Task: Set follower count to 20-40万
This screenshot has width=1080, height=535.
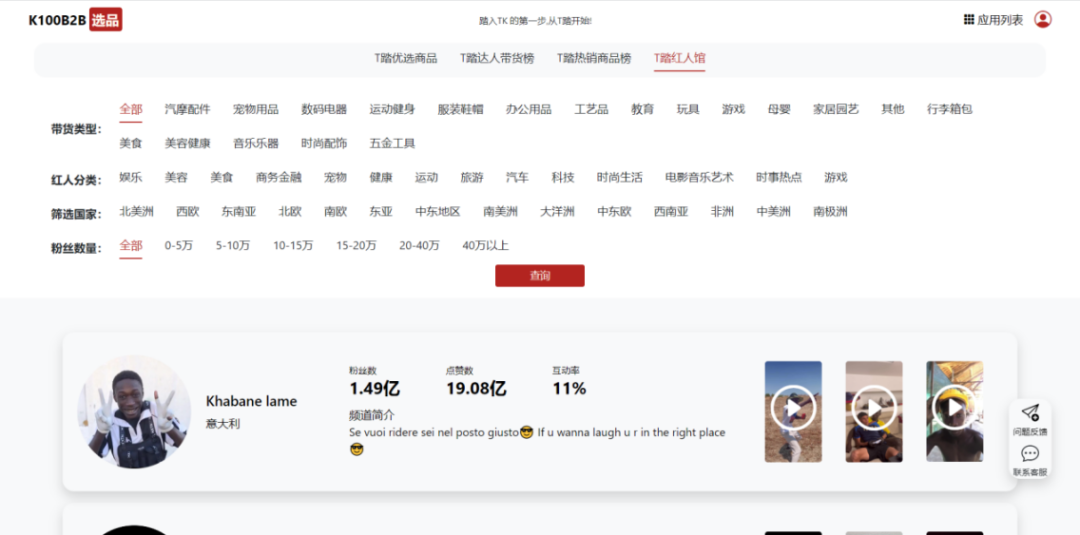Action: point(419,246)
